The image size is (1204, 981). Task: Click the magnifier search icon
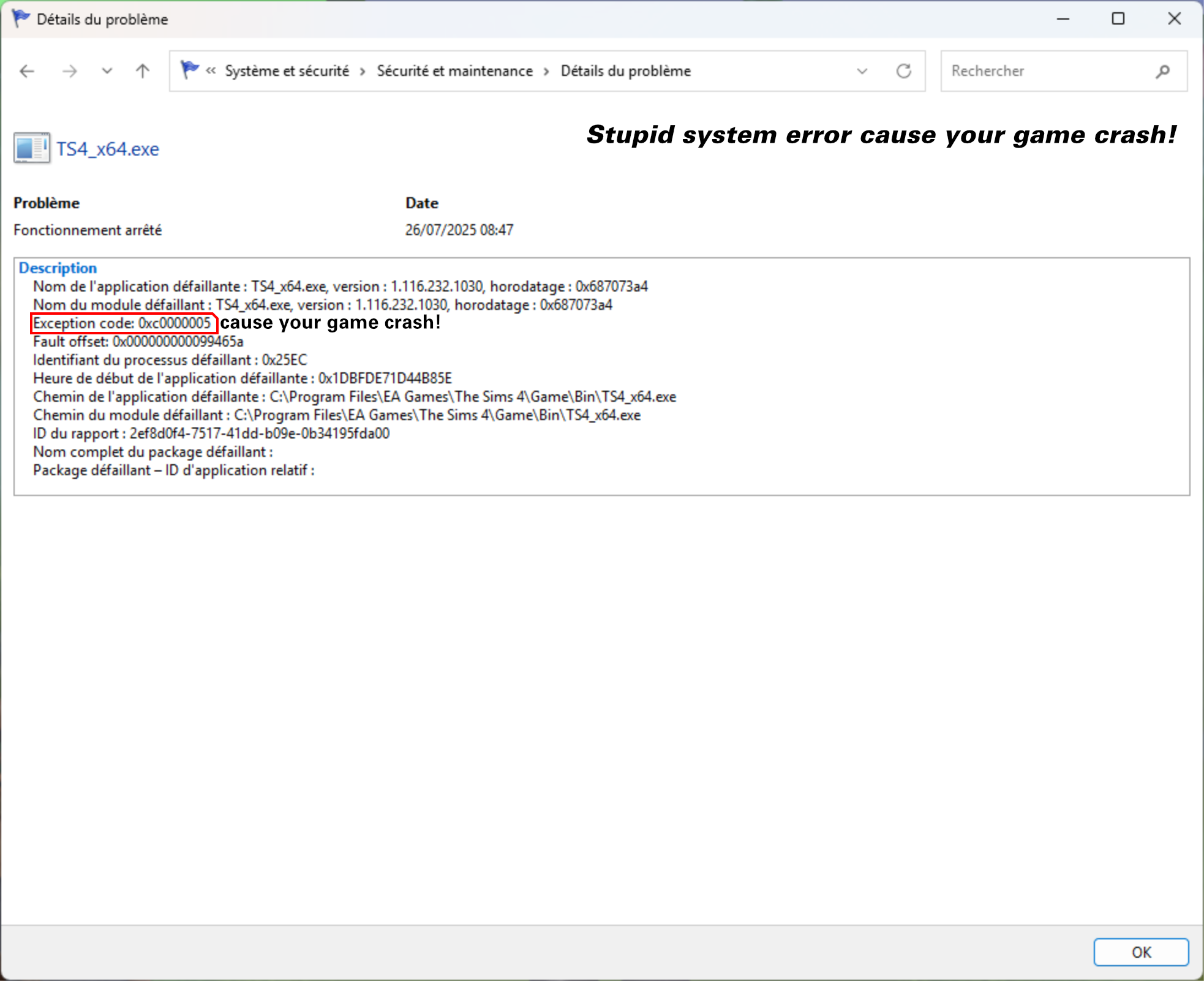pos(1163,72)
